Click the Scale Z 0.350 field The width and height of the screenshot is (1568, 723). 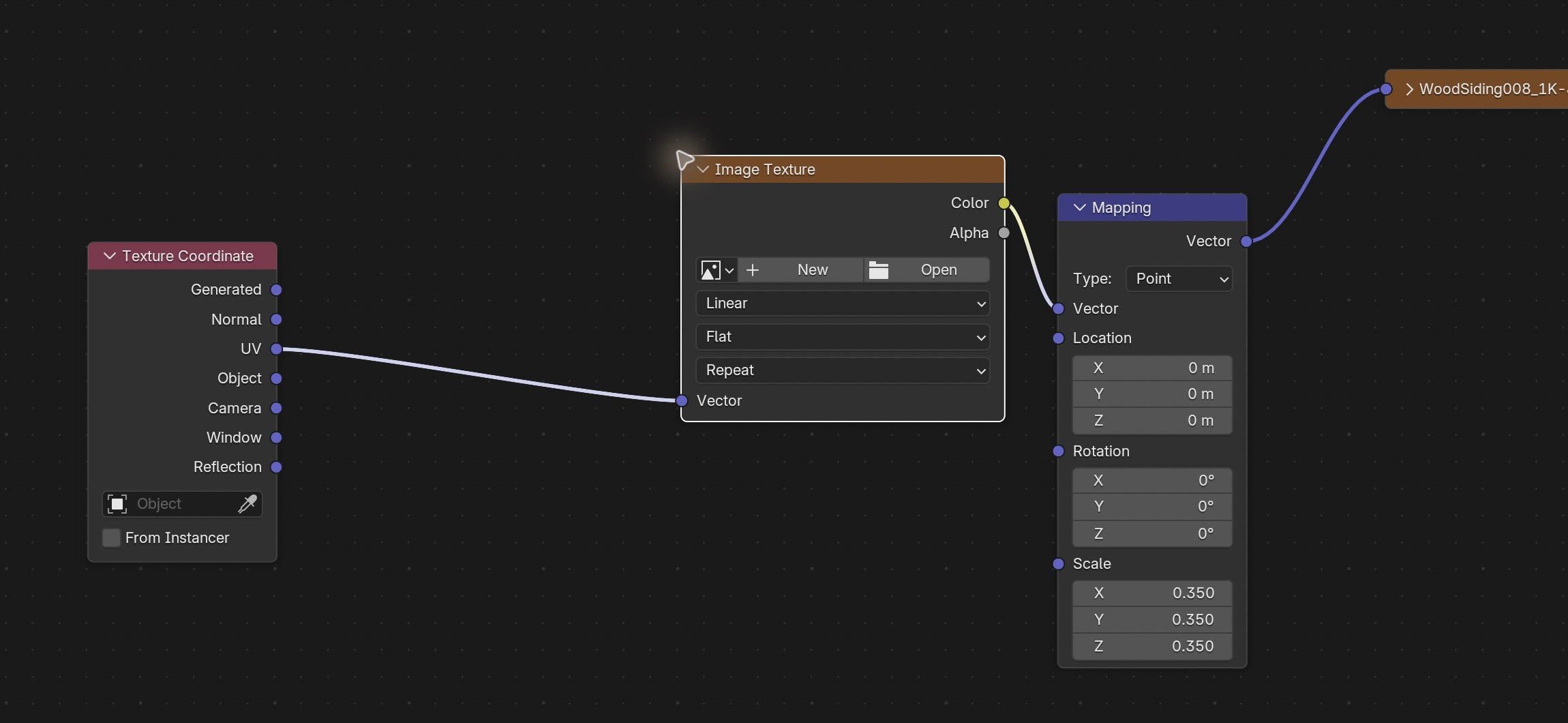[x=1152, y=647]
